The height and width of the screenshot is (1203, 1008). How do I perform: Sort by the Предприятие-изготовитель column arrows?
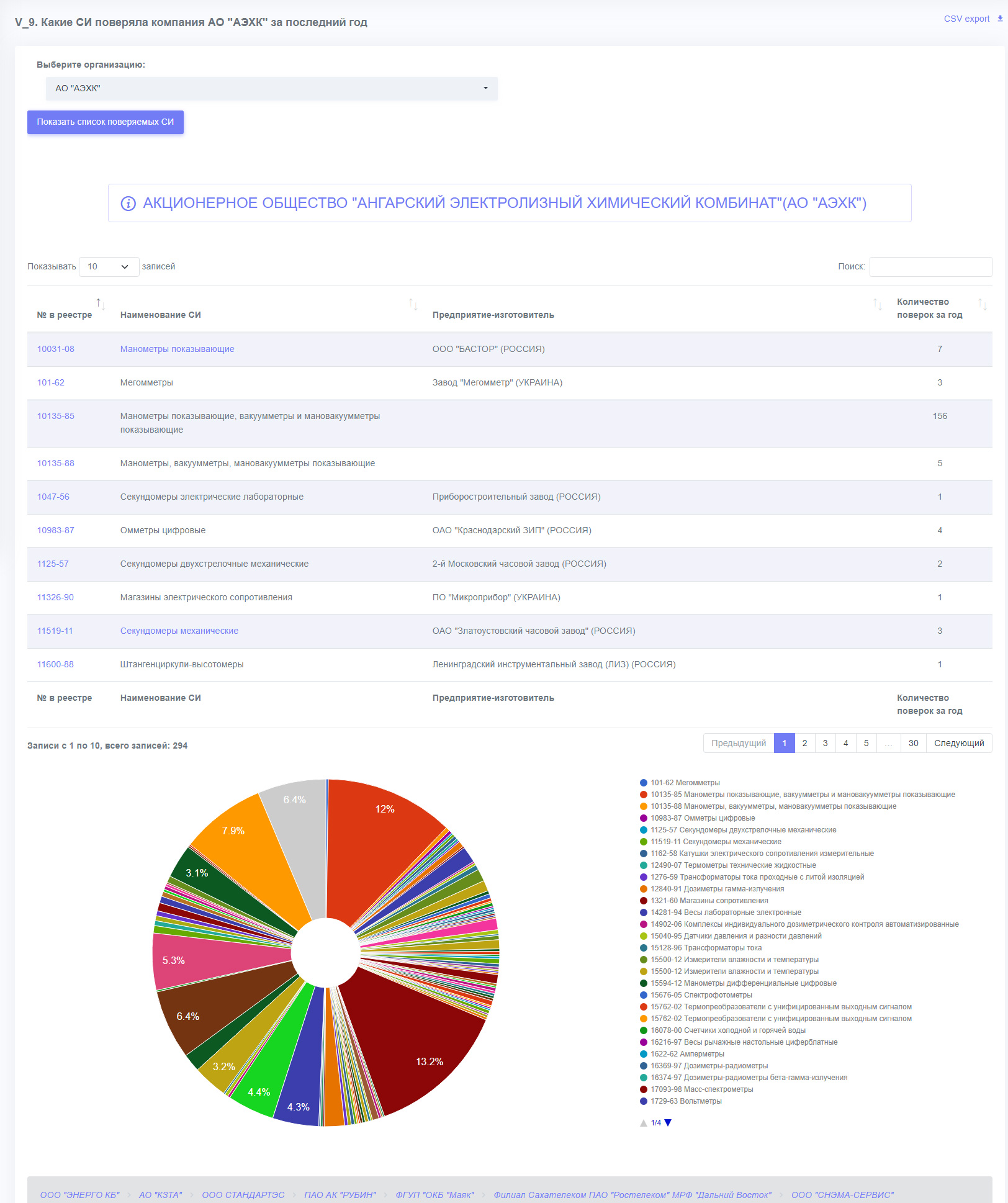coord(877,304)
